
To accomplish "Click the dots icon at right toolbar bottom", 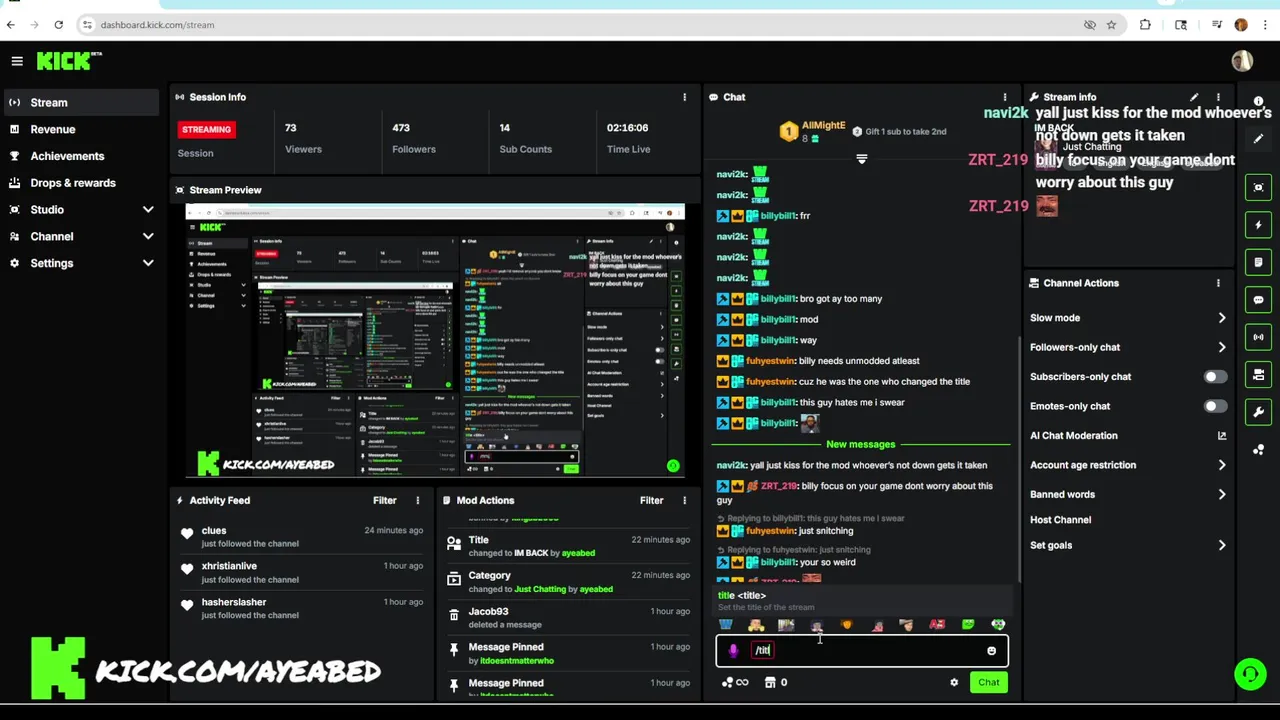I will [1259, 450].
